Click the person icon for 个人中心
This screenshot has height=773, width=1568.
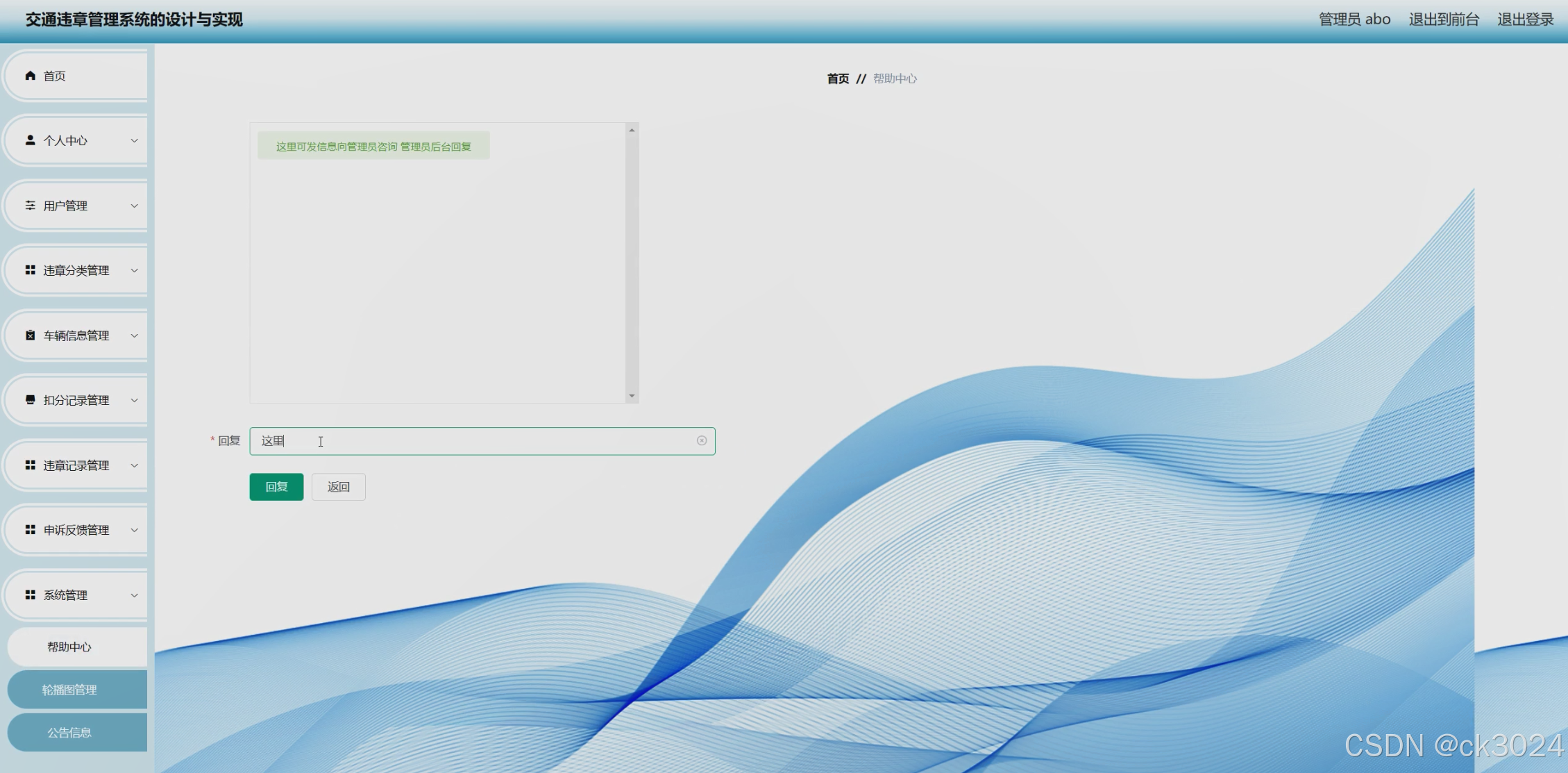(x=30, y=140)
